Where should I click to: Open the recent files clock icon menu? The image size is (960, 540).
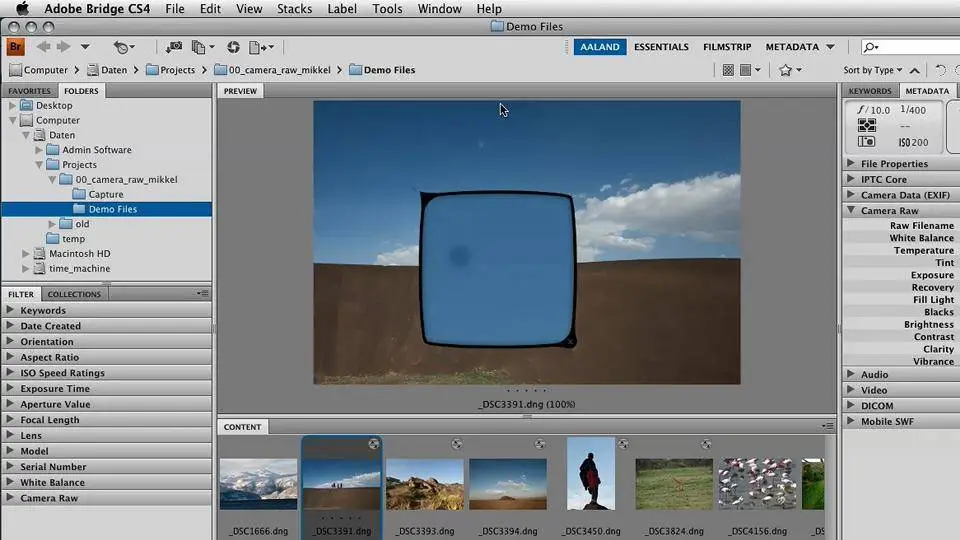123,47
